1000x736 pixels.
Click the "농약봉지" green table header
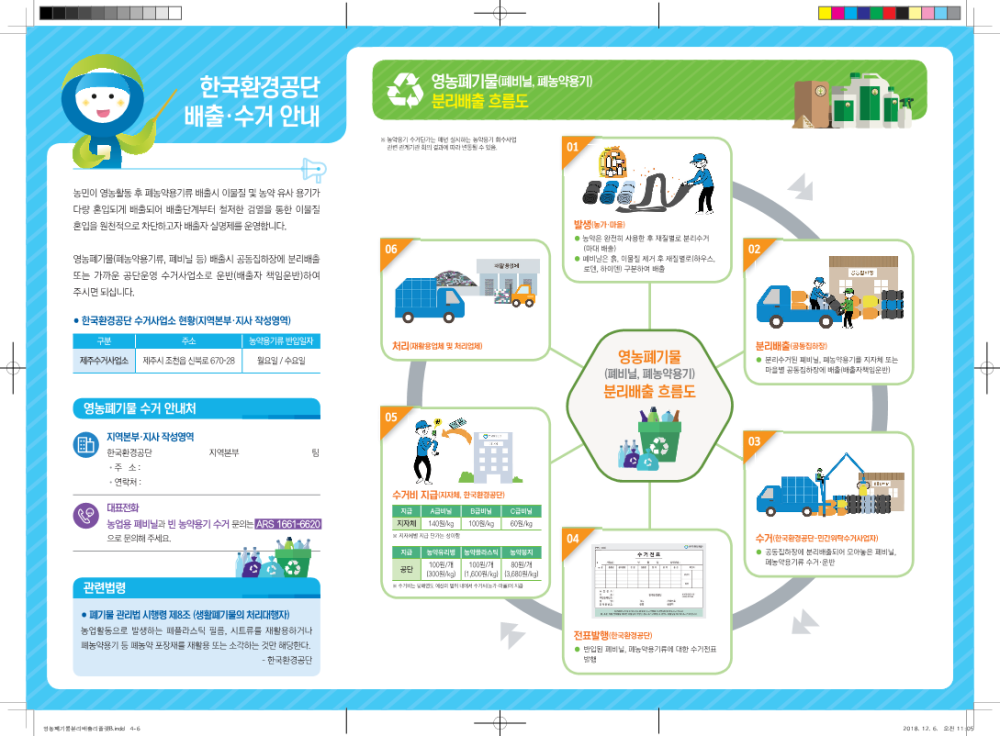tap(521, 552)
